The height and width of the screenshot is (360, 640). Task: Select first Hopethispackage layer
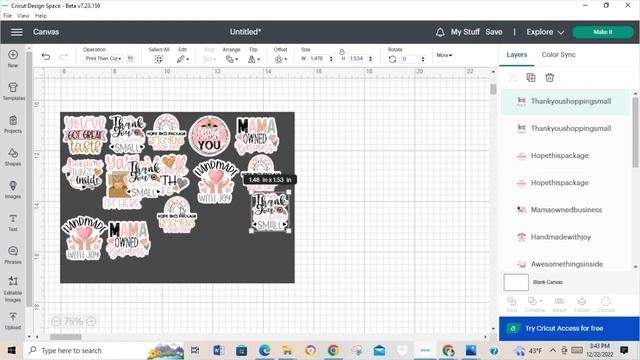tap(565, 156)
